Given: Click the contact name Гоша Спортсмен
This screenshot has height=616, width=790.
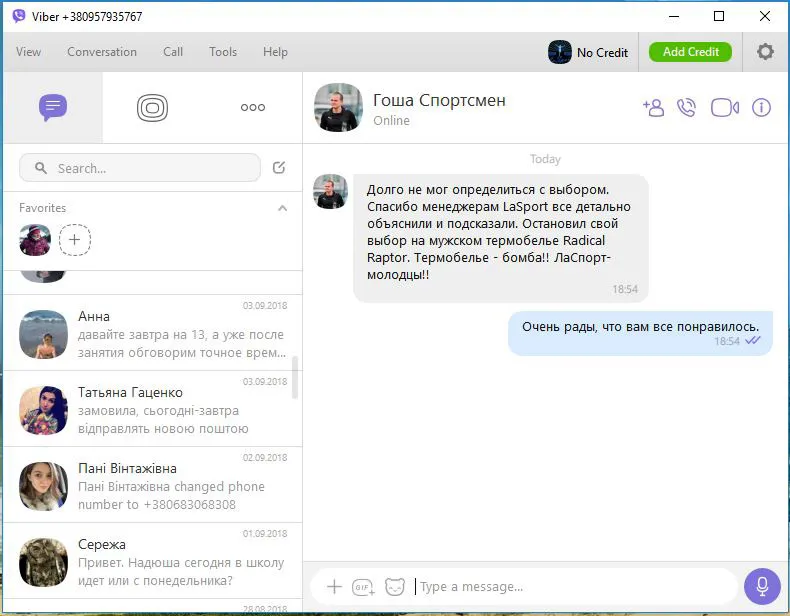Looking at the screenshot, I should (x=439, y=100).
